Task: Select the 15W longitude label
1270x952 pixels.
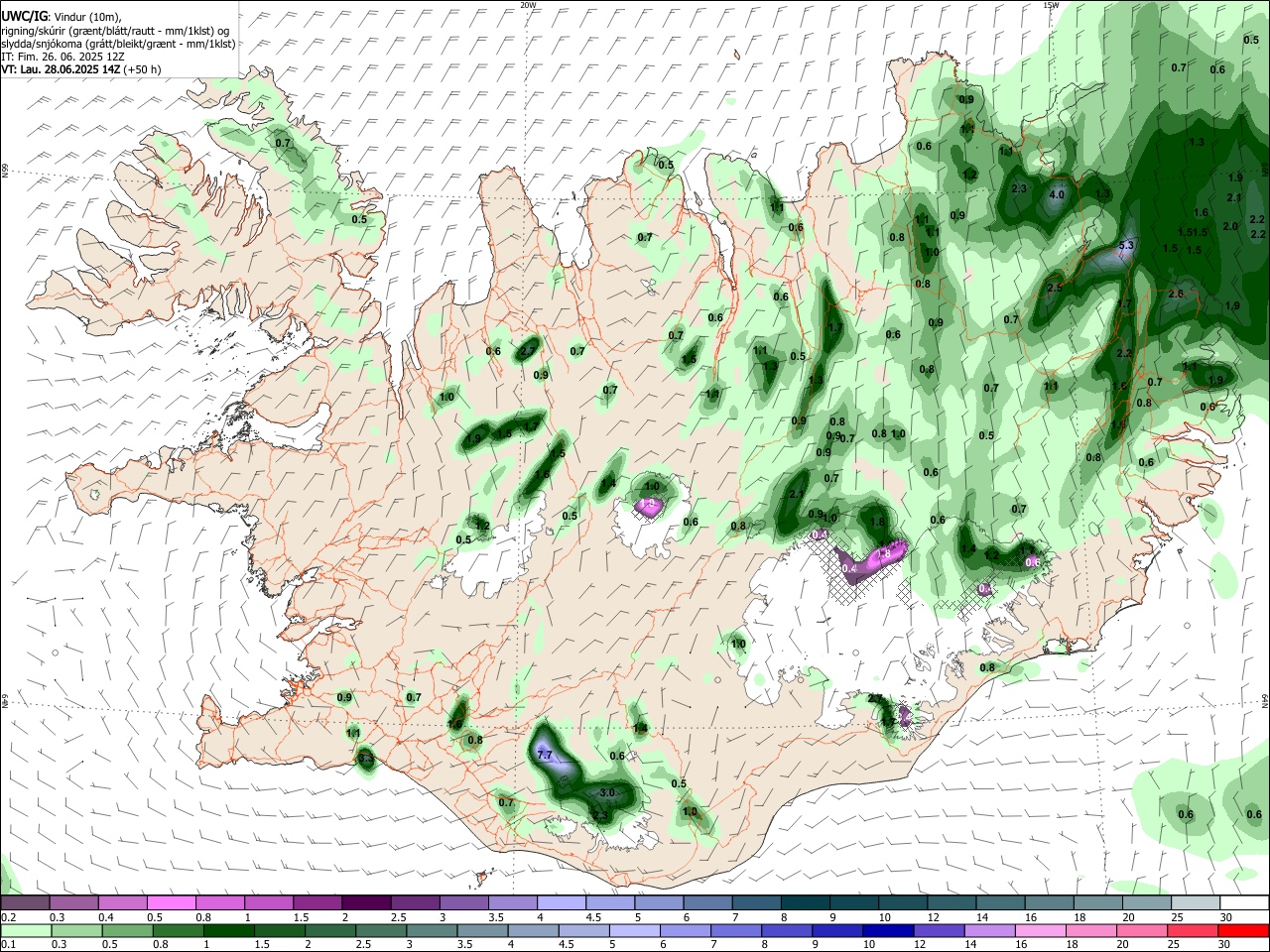Action: [x=1052, y=5]
